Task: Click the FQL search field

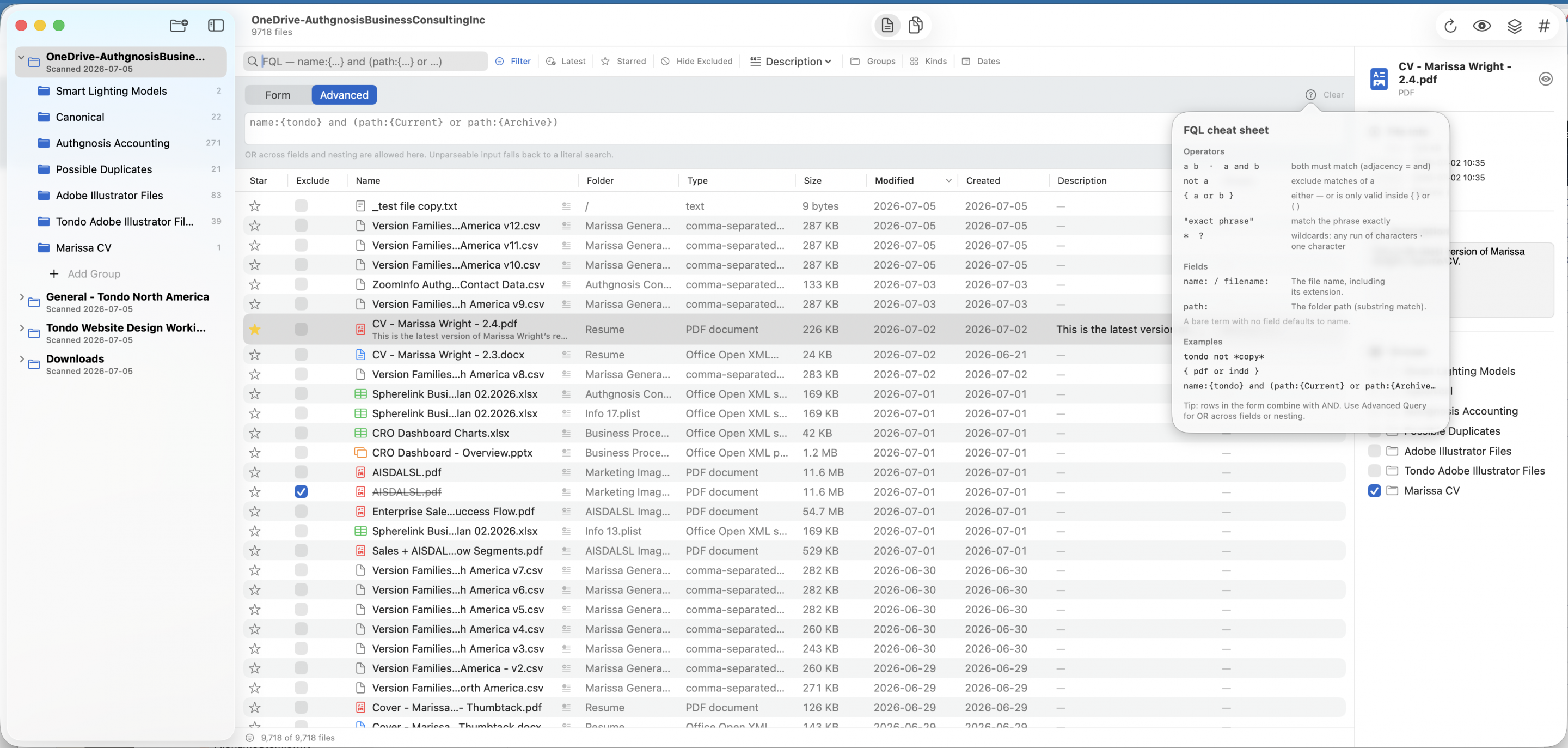Action: tap(366, 61)
